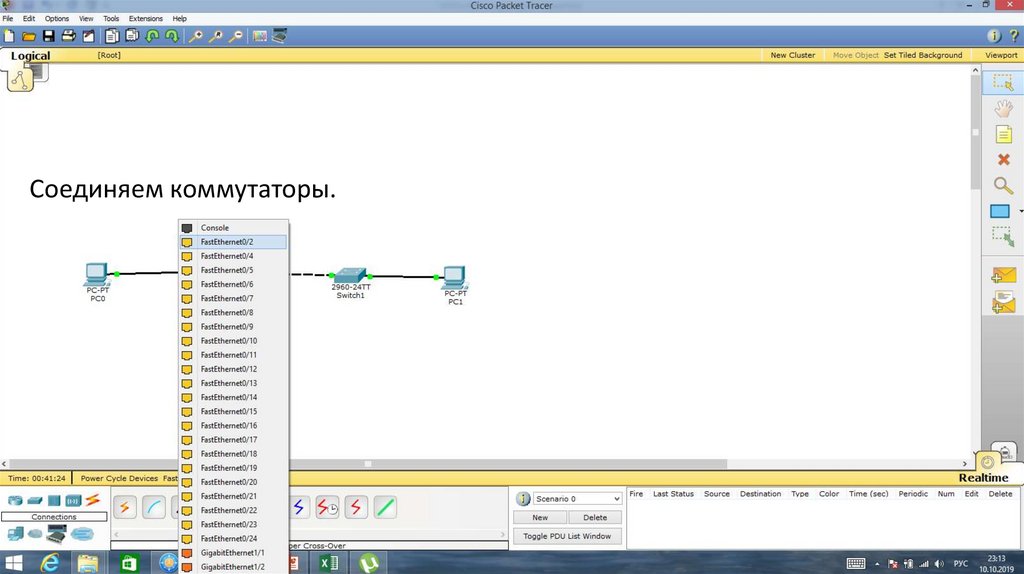Viewport: 1024px width, 574px height.
Task: Select End Devices category icon
Action: pyautogui.click(x=15, y=534)
